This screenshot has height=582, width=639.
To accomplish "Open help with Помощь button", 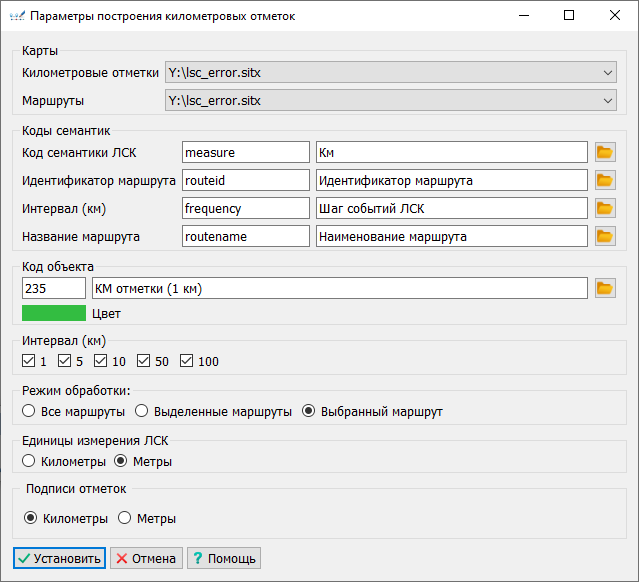I will point(223,558).
